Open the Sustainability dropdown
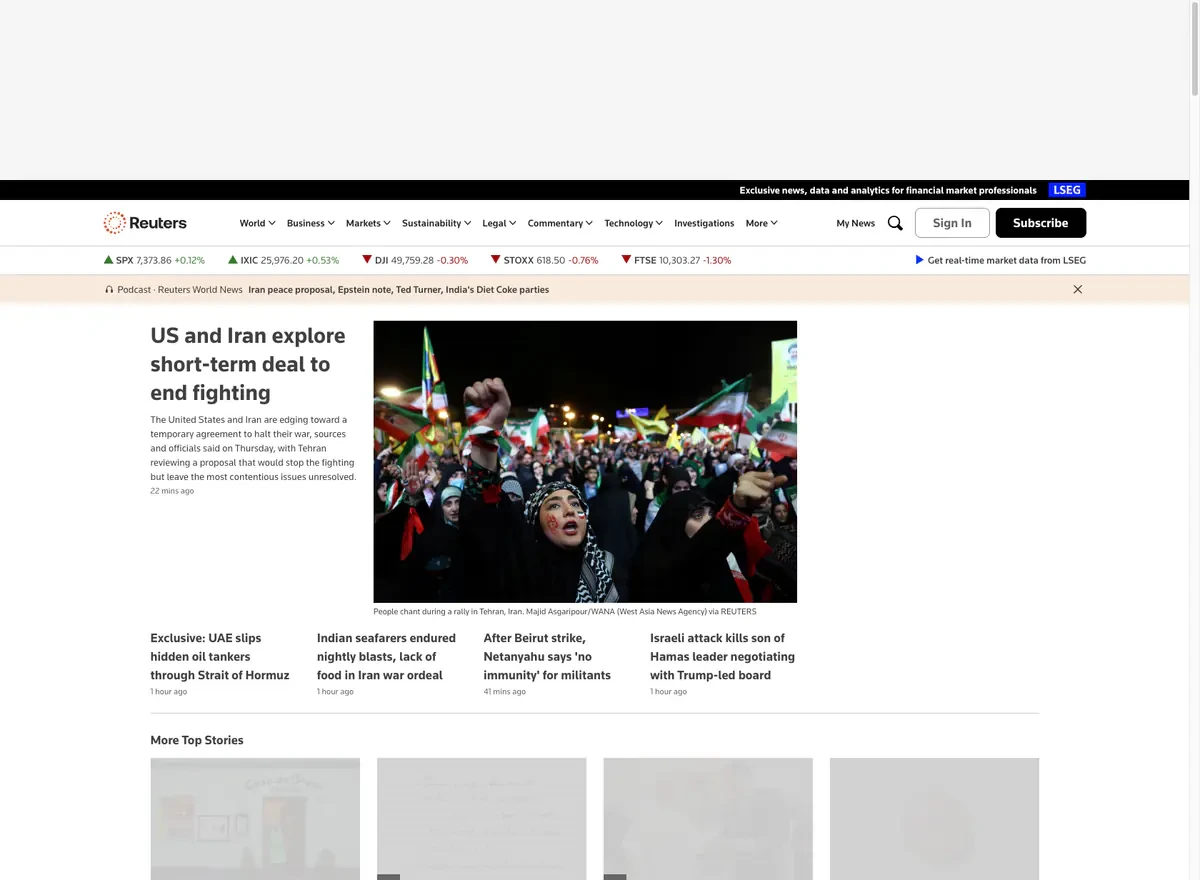The width and height of the screenshot is (1200, 880). (436, 223)
